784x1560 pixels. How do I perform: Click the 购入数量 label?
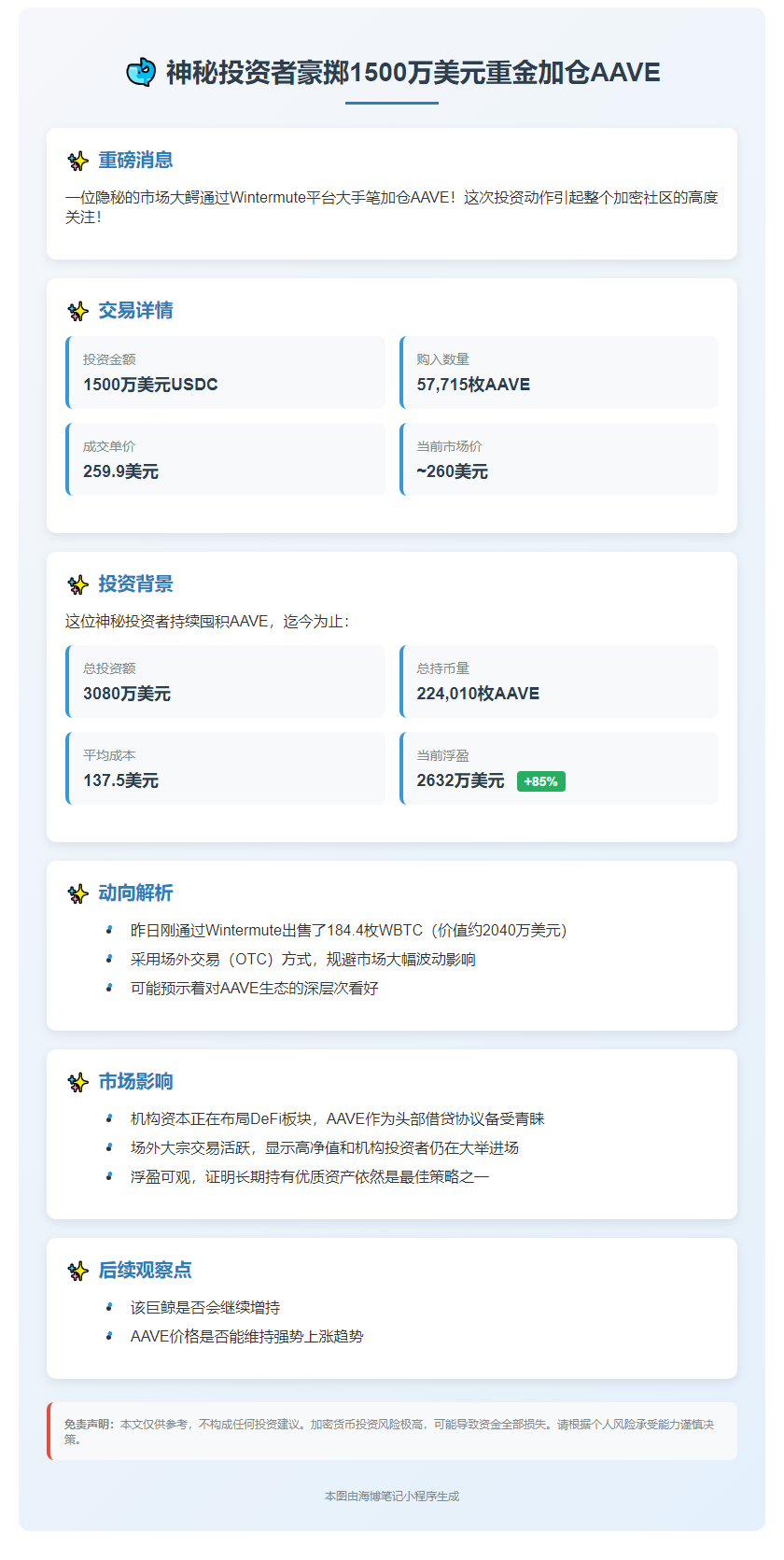(x=442, y=359)
